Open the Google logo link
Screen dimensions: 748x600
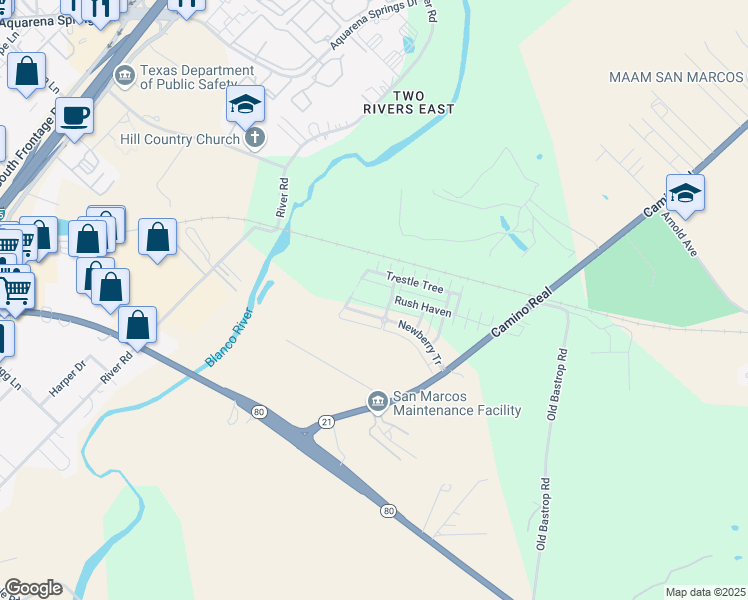point(32,589)
